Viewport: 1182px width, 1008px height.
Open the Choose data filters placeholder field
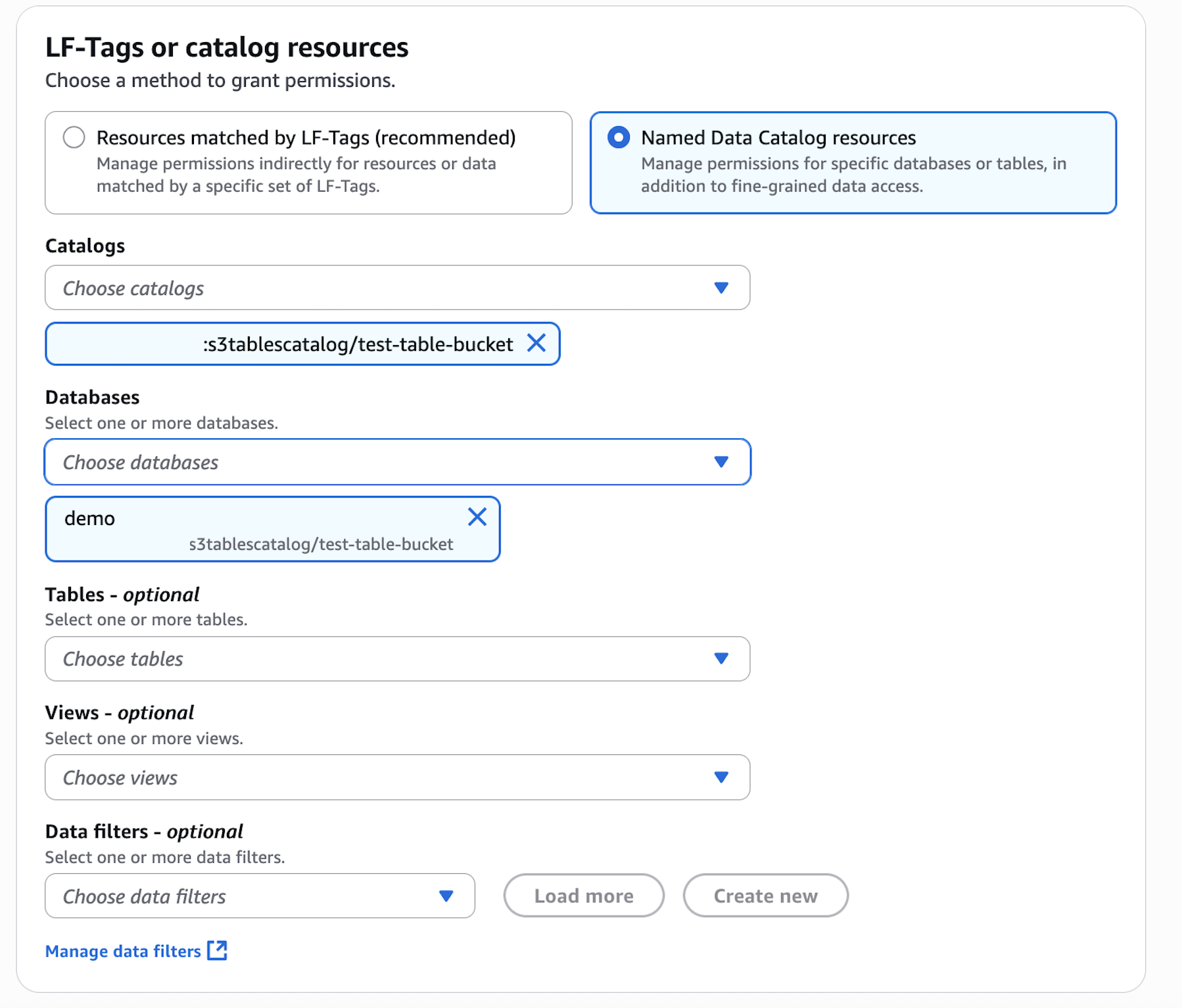145,897
